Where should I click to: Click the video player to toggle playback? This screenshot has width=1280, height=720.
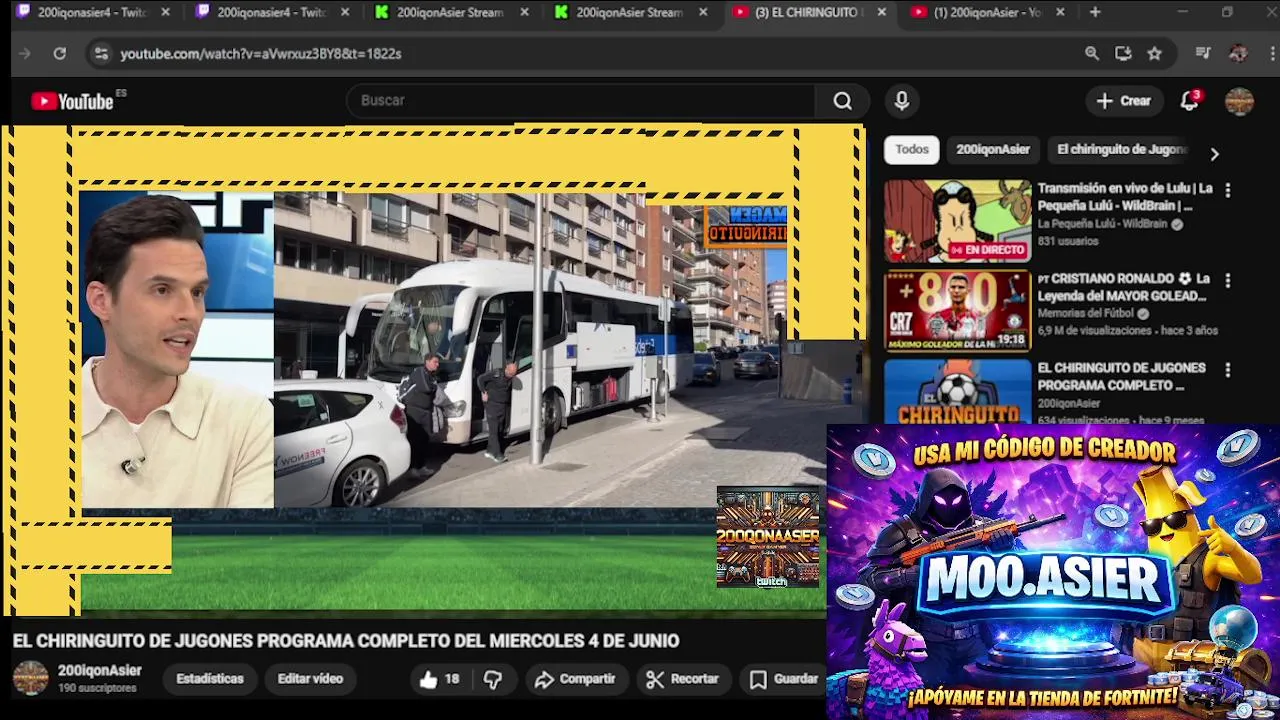[x=432, y=368]
